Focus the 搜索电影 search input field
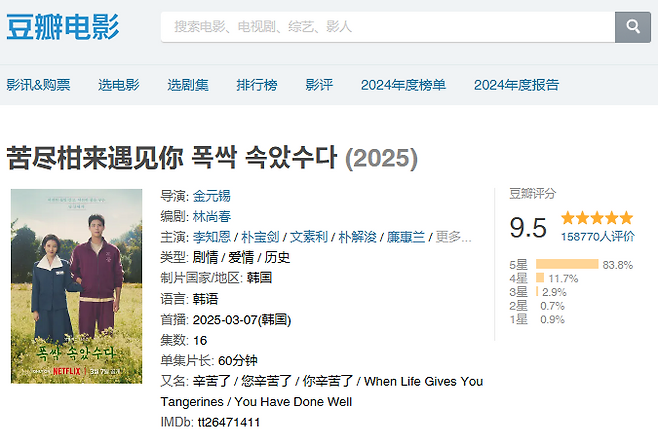Screen dimensions: 658x445 [x=388, y=27]
